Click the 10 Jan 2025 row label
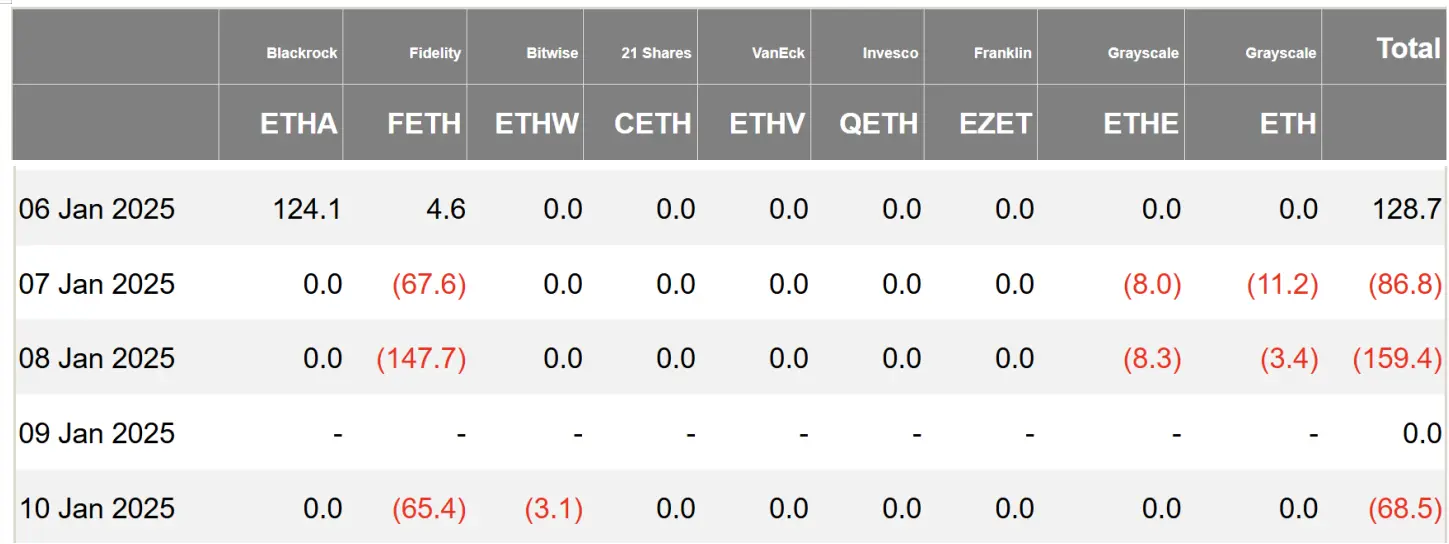The width and height of the screenshot is (1449, 544). (97, 508)
